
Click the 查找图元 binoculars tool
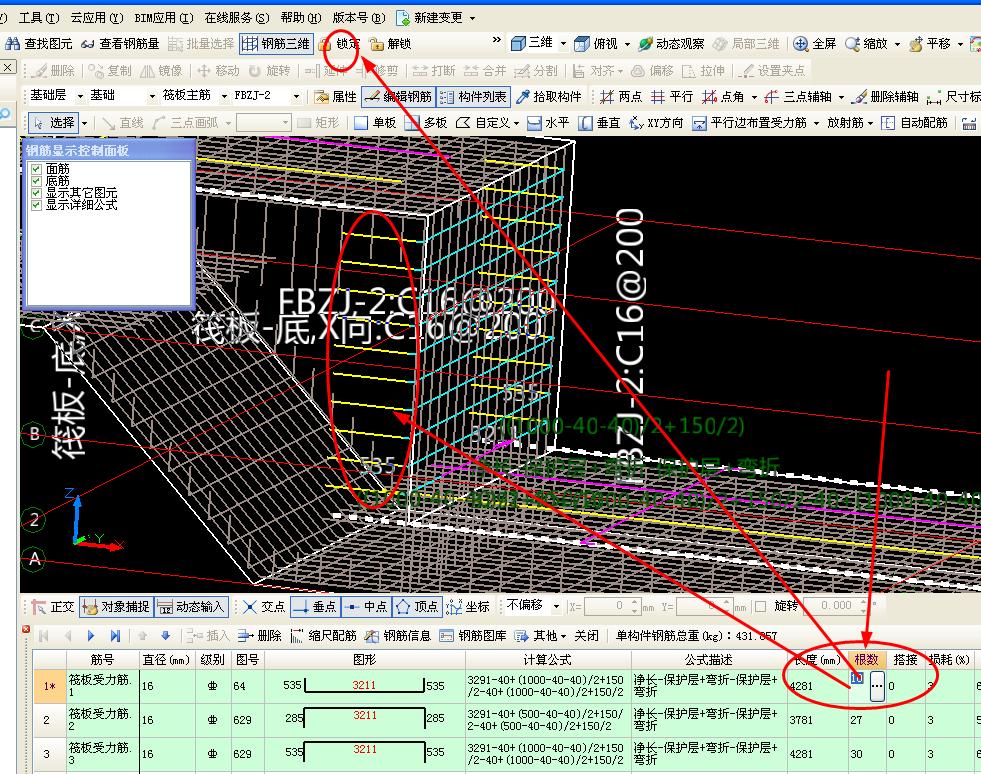(x=40, y=44)
